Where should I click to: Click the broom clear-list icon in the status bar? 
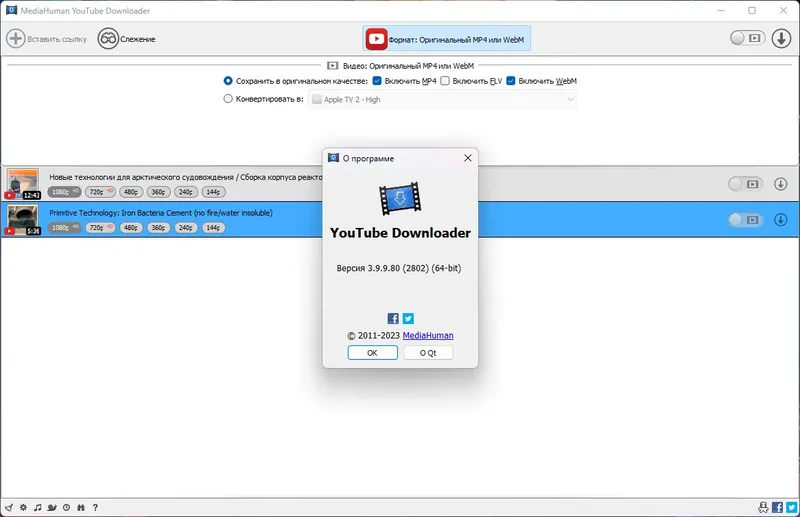click(9, 507)
